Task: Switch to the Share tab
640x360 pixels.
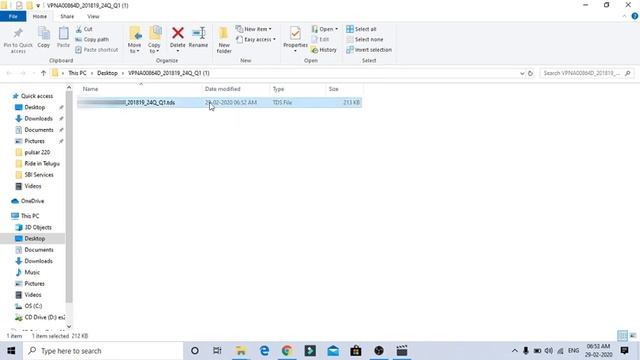Action: tap(67, 16)
